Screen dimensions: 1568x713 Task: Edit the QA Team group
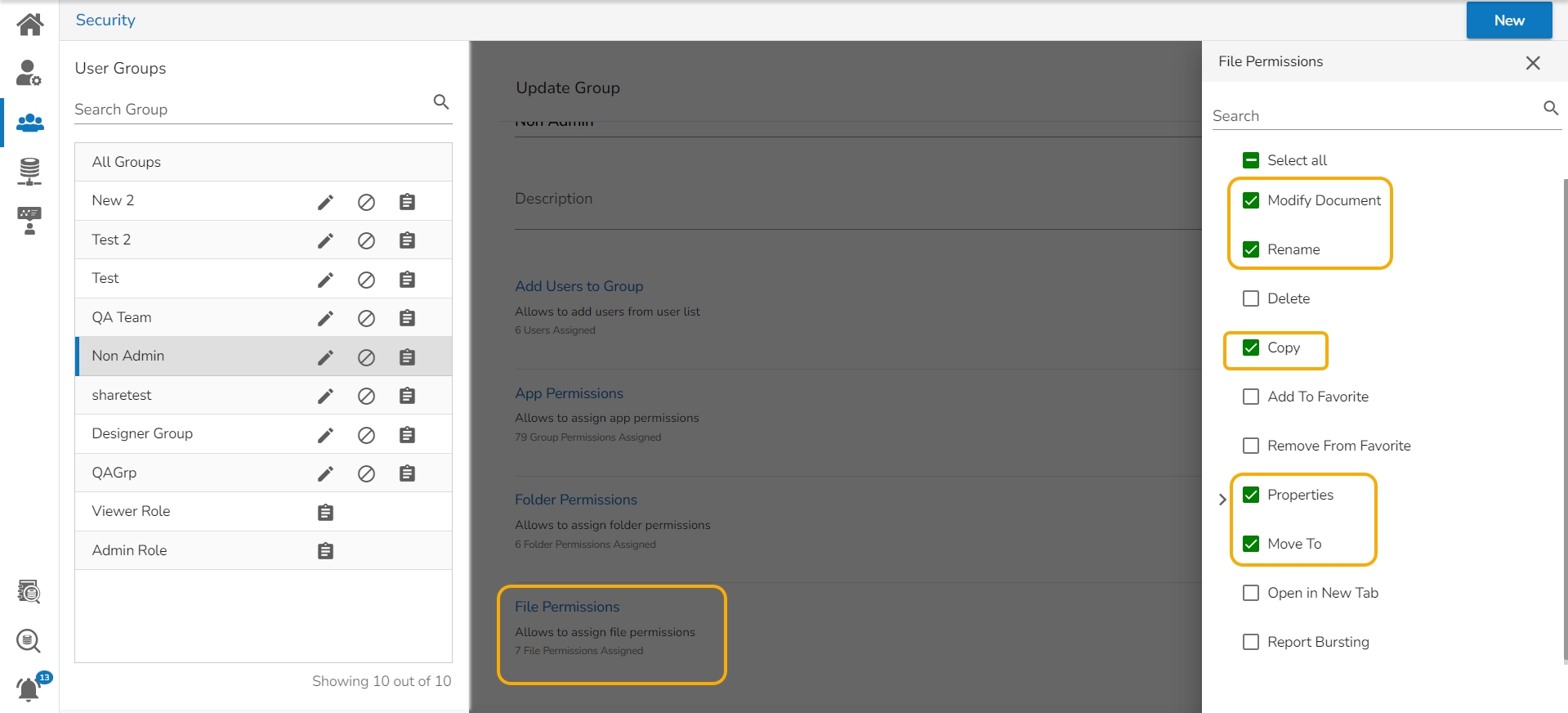click(325, 318)
